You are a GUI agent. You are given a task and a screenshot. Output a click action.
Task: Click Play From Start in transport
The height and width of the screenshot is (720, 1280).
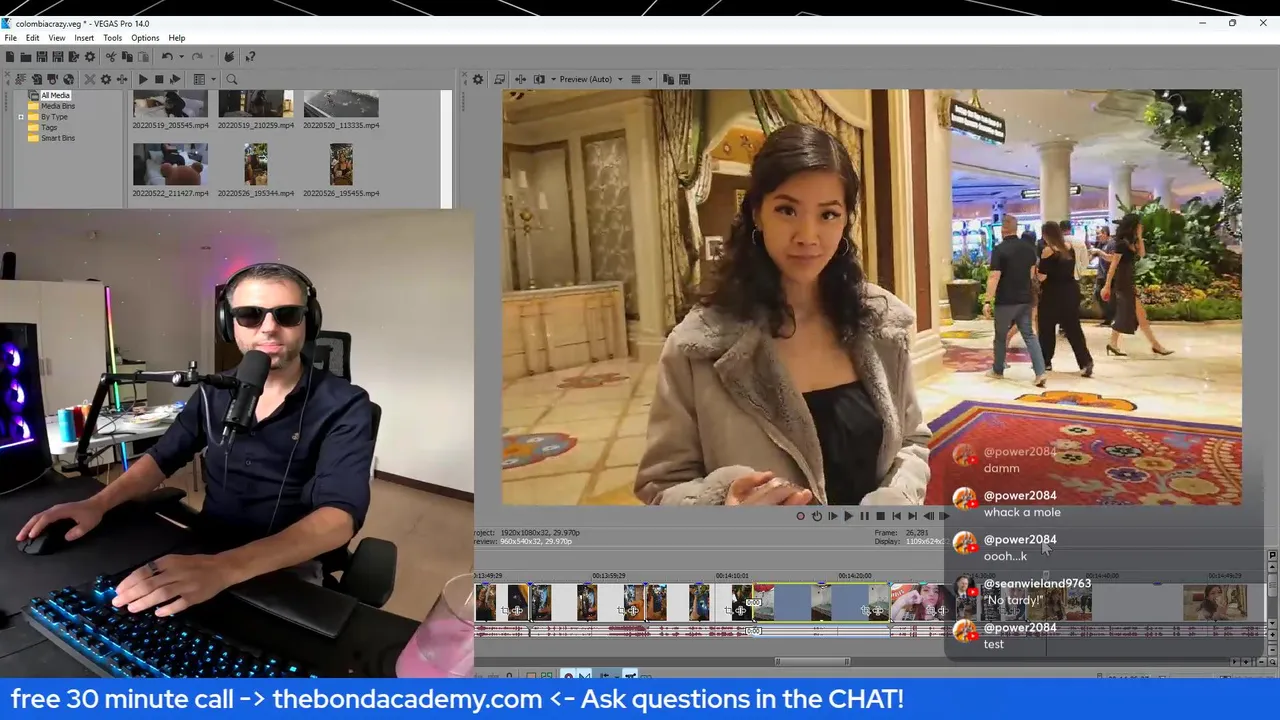833,516
